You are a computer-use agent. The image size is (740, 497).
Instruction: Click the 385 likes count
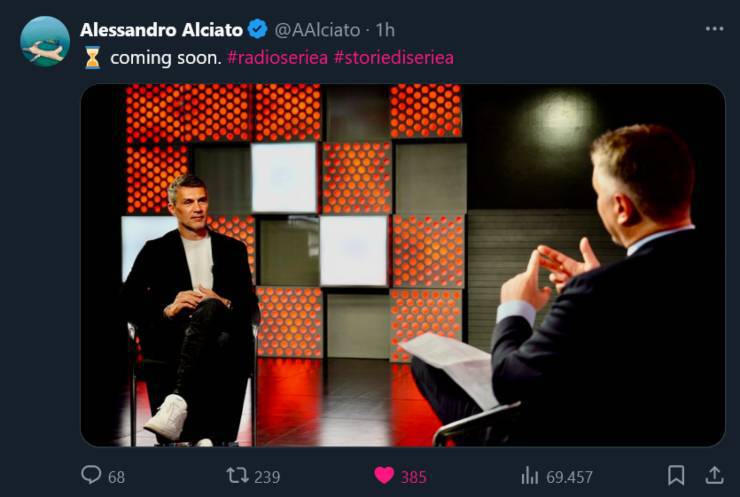[414, 477]
